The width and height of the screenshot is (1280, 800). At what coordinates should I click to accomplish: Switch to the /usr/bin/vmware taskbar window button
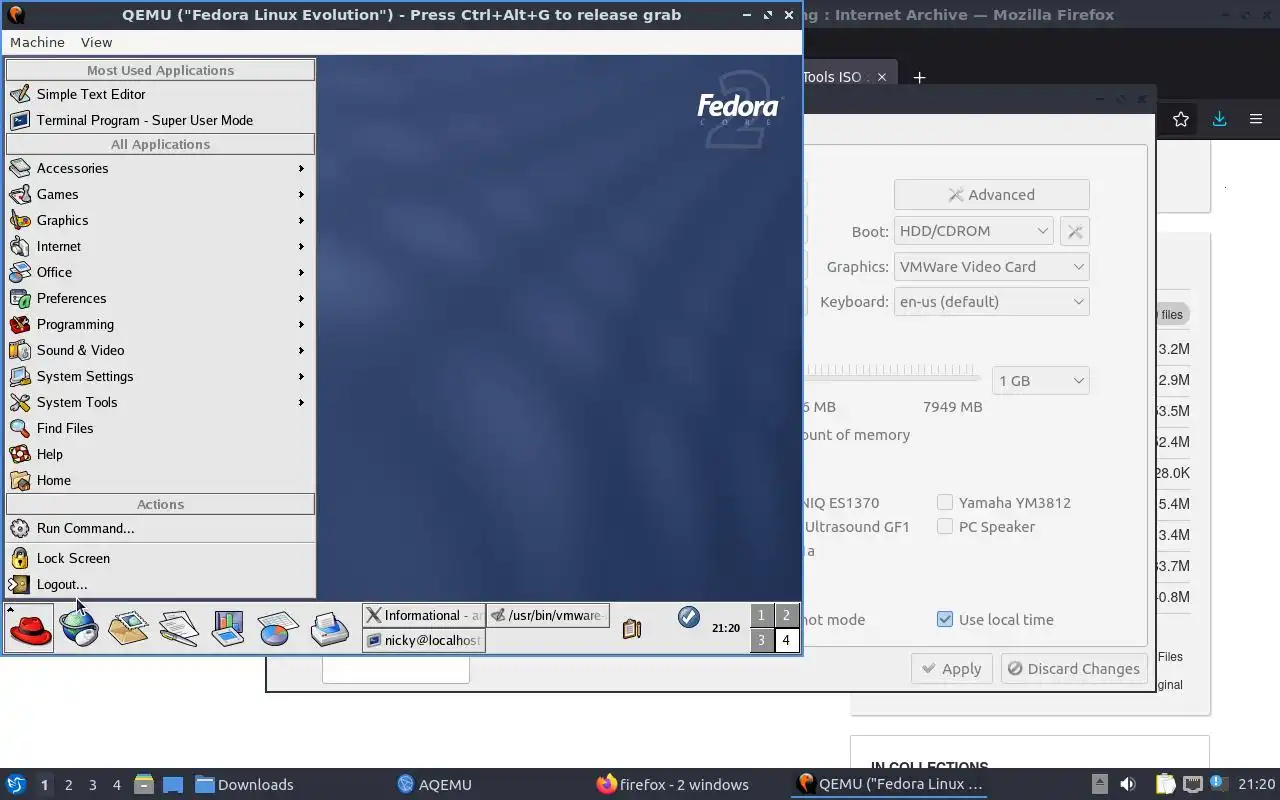547,615
